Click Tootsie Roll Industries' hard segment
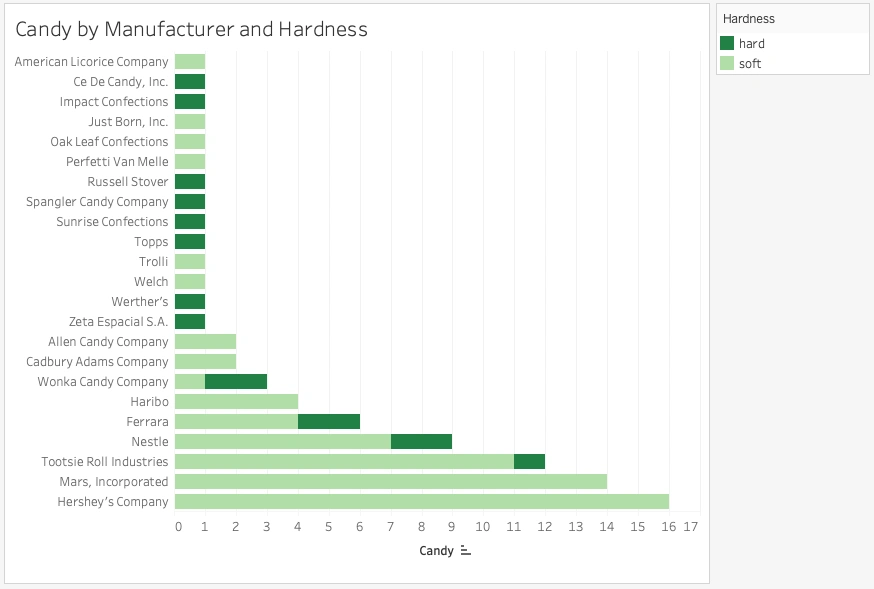Viewport: 874px width, 589px height. [529, 462]
